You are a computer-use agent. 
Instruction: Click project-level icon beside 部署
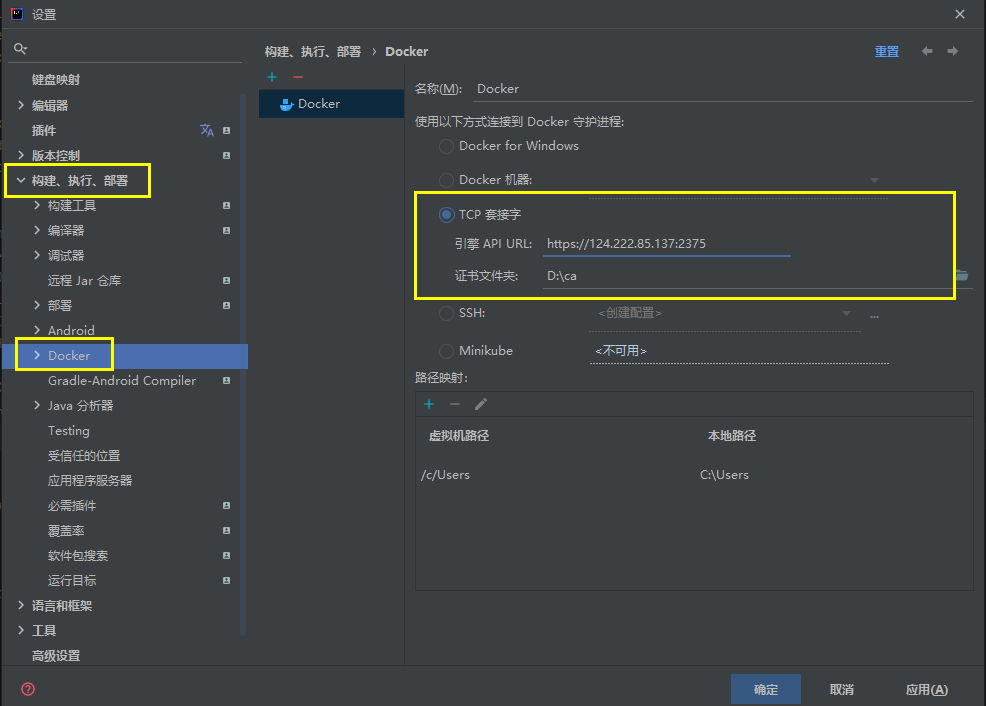(226, 306)
